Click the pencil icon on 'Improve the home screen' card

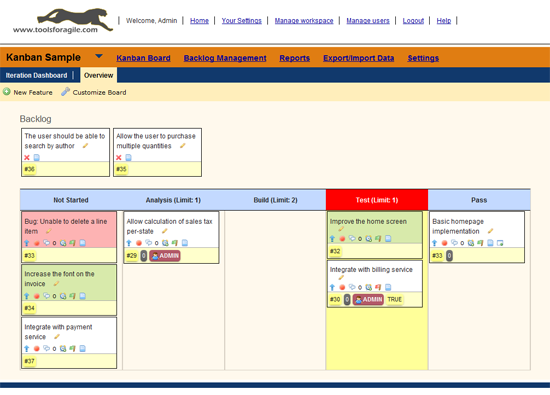click(x=341, y=229)
